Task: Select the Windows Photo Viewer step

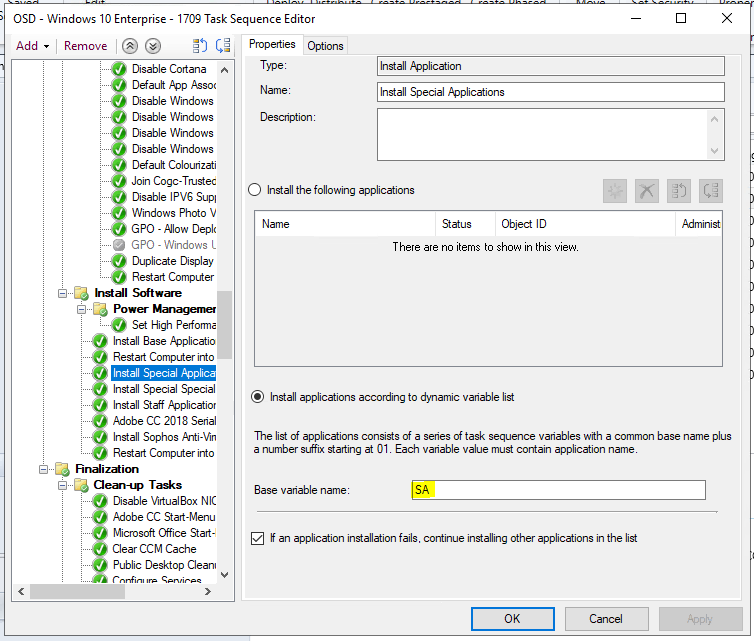Action: click(x=174, y=213)
